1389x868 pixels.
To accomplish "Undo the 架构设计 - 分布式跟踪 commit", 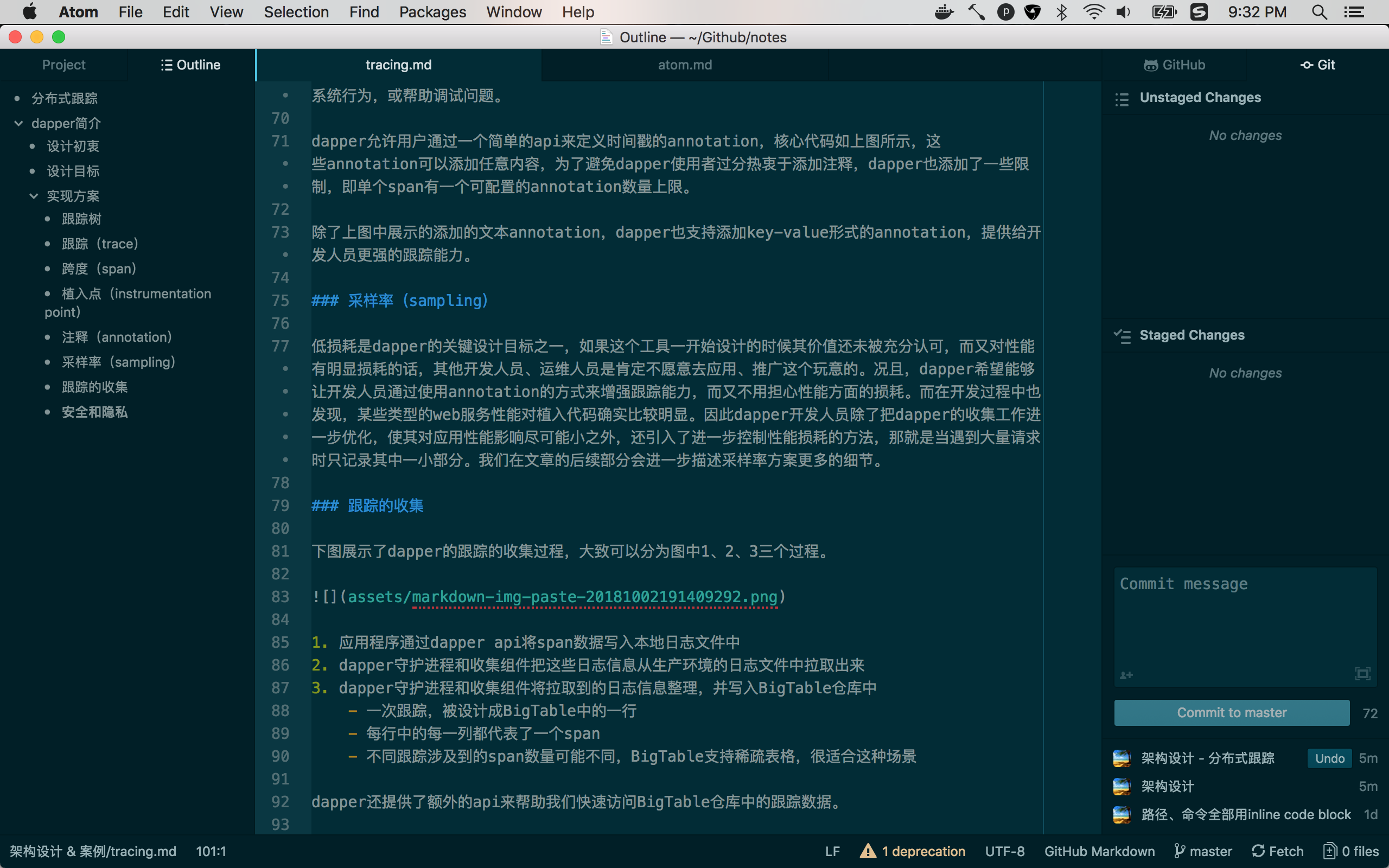I will (1329, 758).
